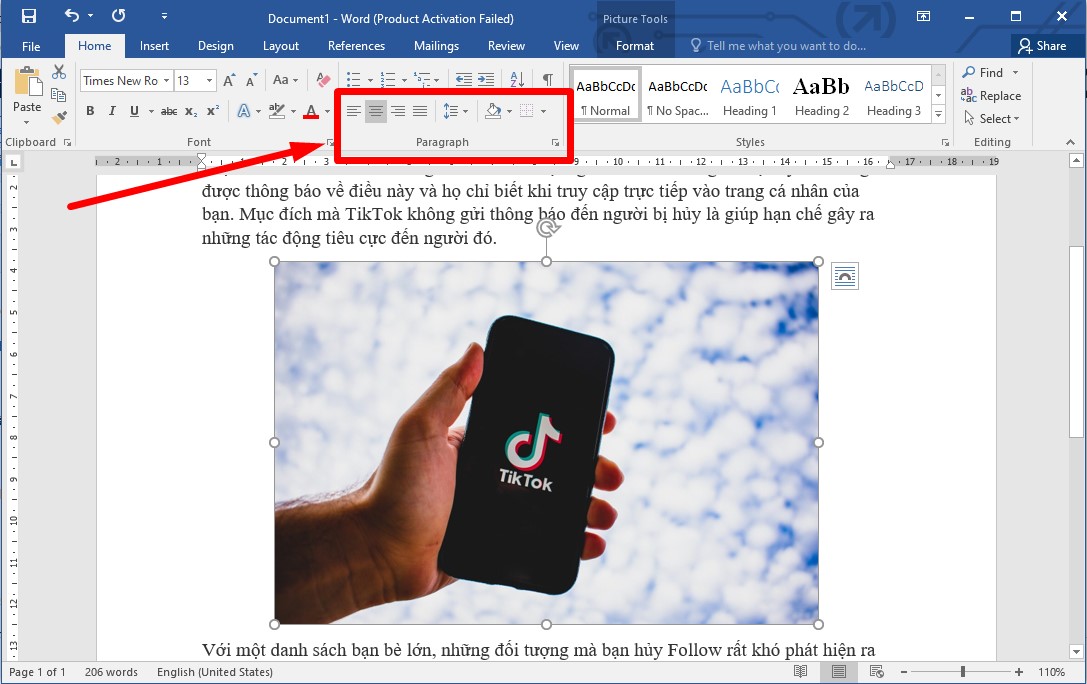The width and height of the screenshot is (1087, 684).
Task: Activate the Format Painter brush
Action: click(x=59, y=117)
